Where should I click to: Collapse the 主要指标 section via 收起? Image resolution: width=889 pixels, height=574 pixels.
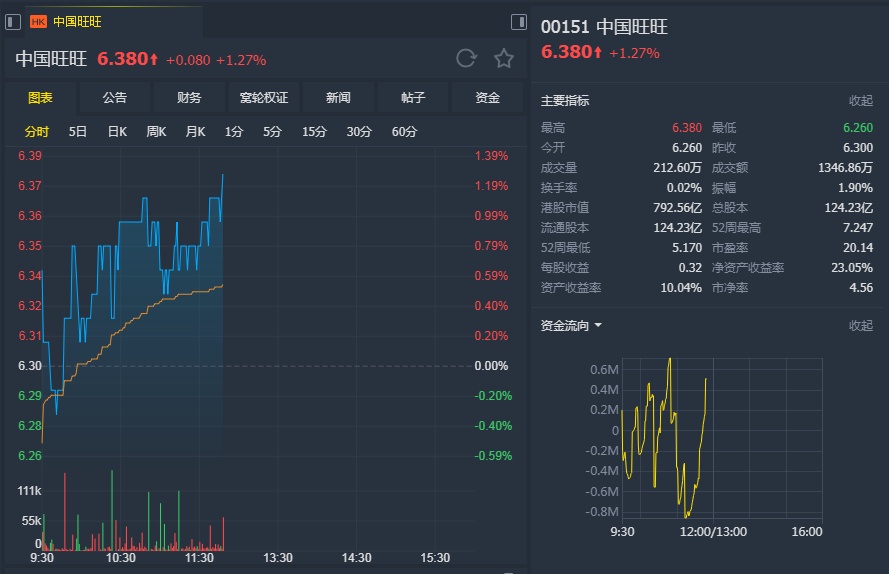coord(861,100)
